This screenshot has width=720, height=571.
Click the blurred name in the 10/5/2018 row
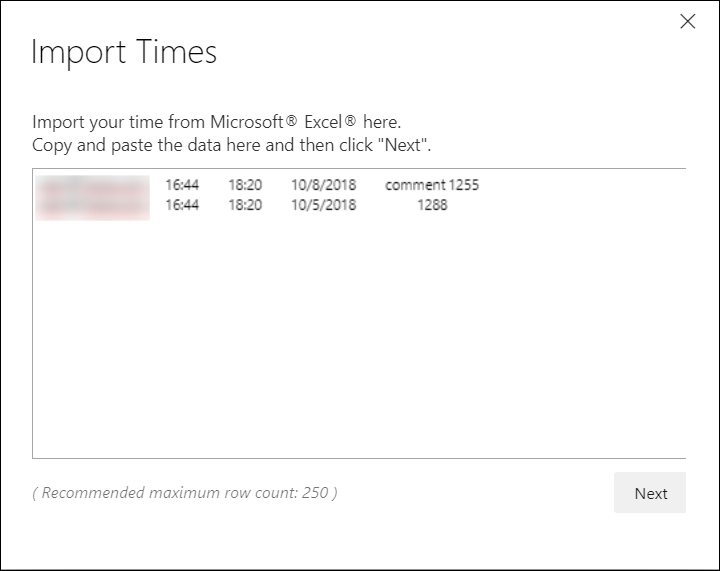(x=92, y=208)
